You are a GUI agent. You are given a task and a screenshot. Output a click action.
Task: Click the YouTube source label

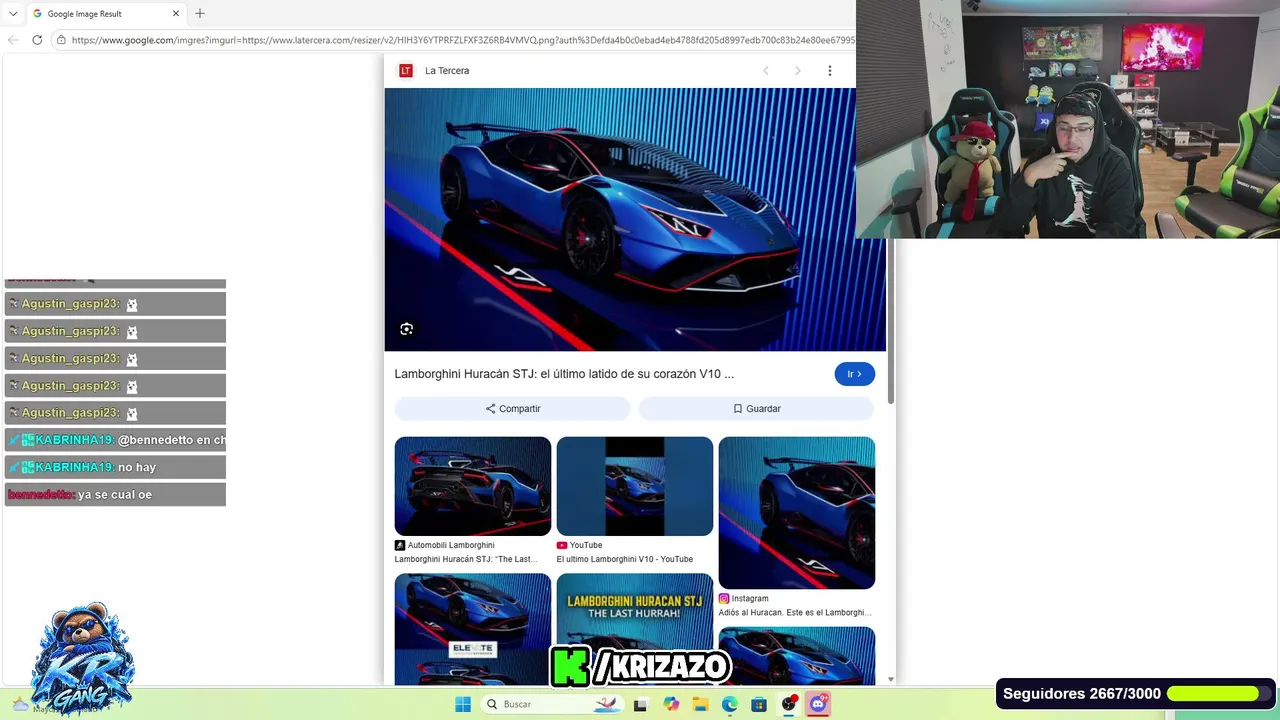point(586,546)
